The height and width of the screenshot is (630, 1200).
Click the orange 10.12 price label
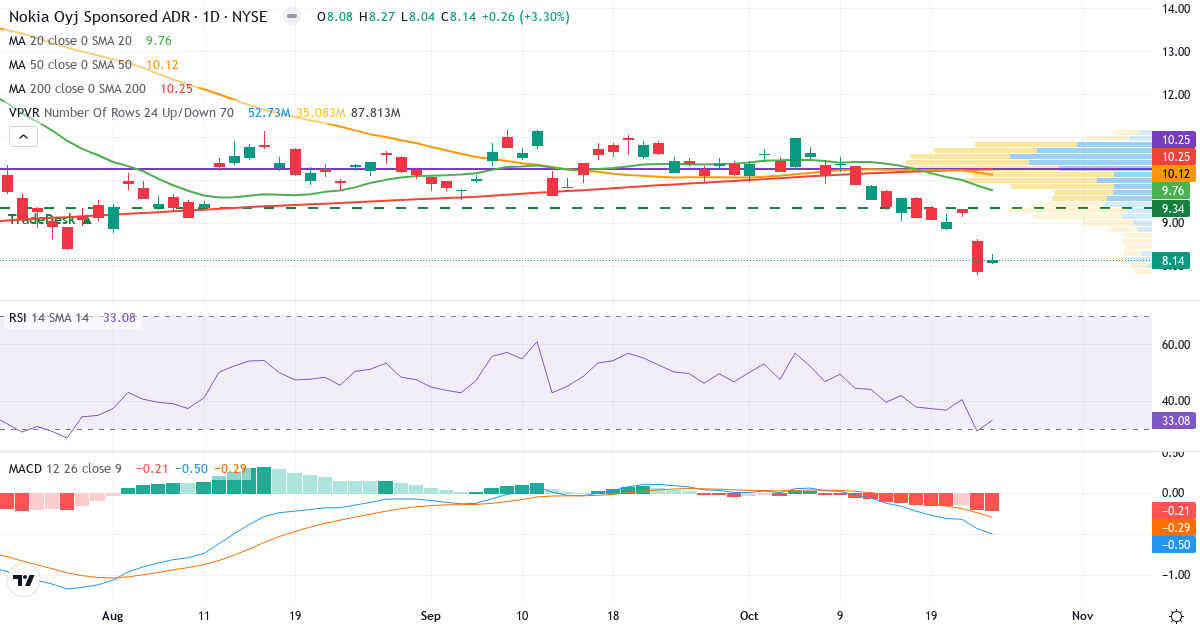pyautogui.click(x=1172, y=173)
